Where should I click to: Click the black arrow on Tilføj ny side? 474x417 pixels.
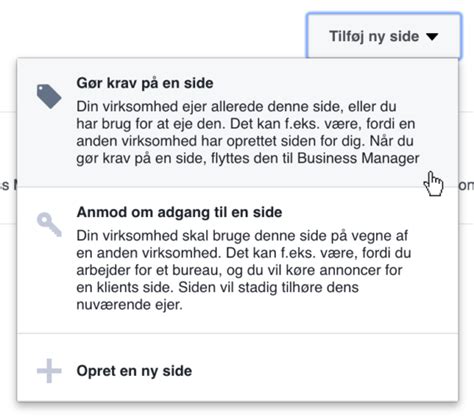pos(432,36)
